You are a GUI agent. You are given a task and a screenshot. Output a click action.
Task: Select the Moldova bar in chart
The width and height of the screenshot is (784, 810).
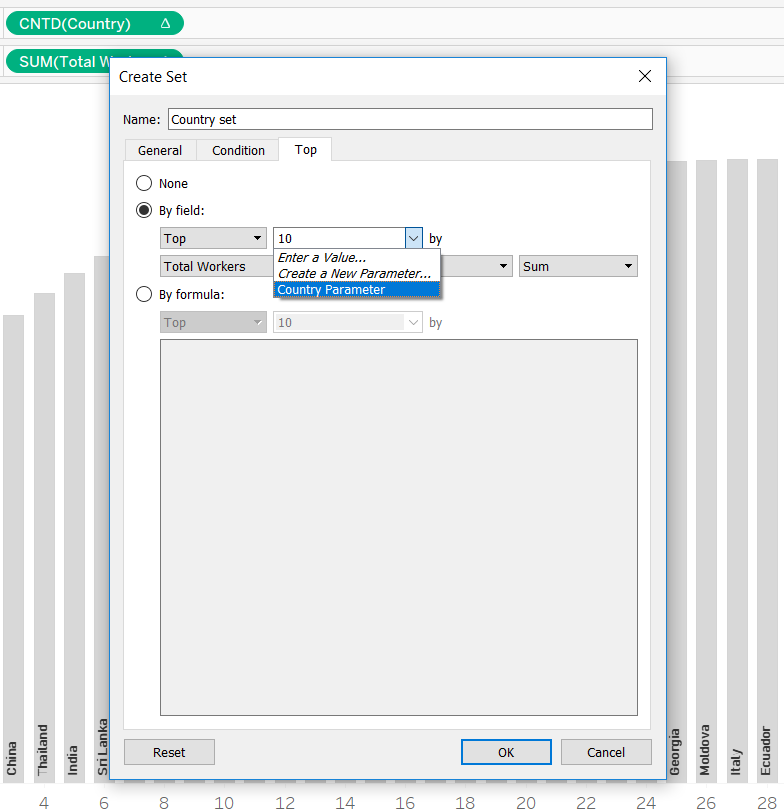[707, 471]
